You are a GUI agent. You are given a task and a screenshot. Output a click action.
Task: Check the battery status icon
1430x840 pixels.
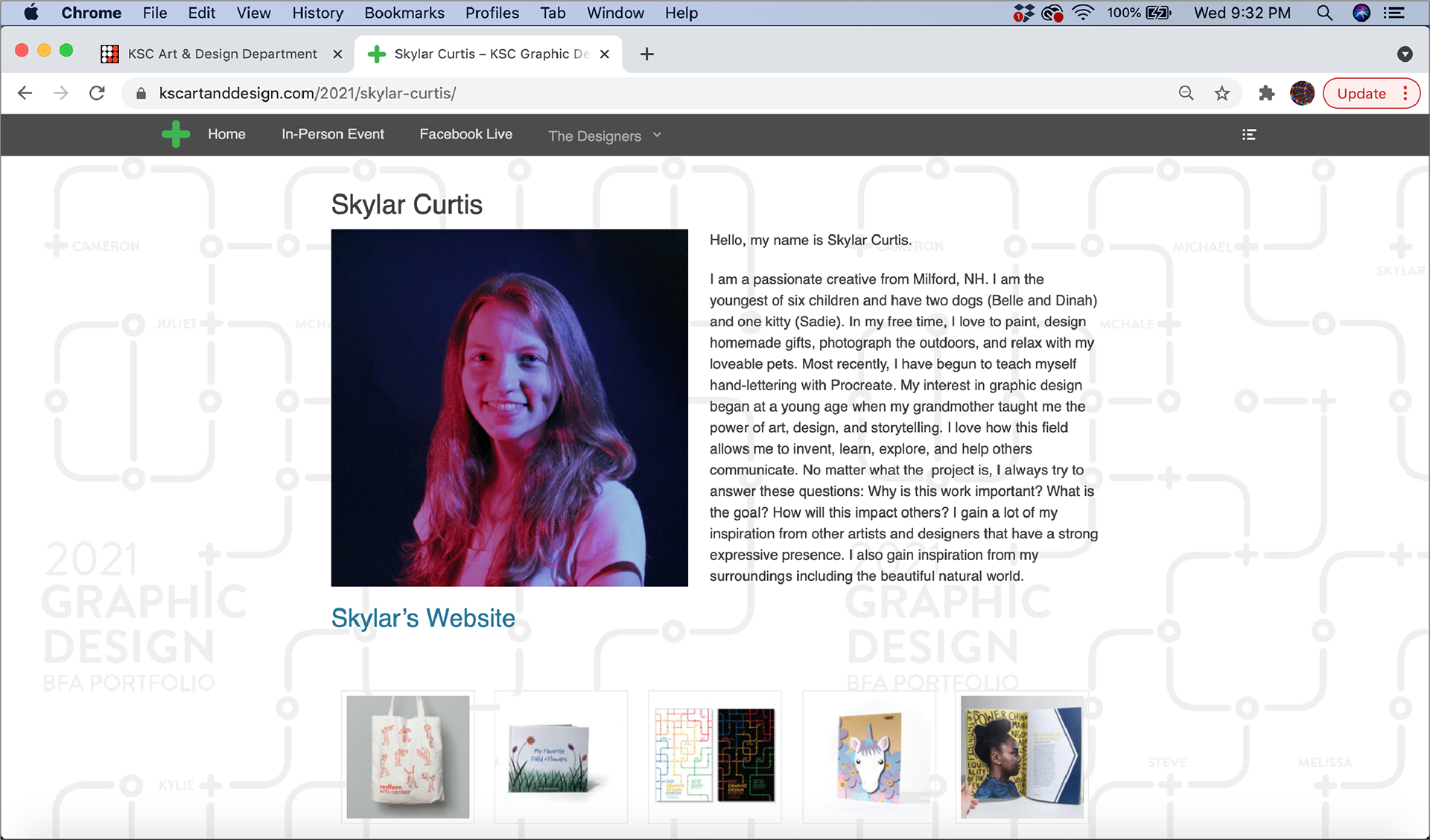click(1159, 13)
